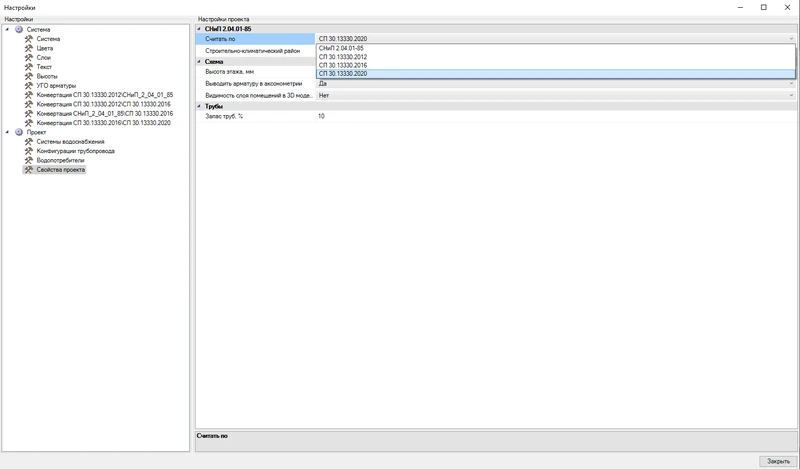
Task: Collapse the Проект tree root node
Action: (7, 132)
